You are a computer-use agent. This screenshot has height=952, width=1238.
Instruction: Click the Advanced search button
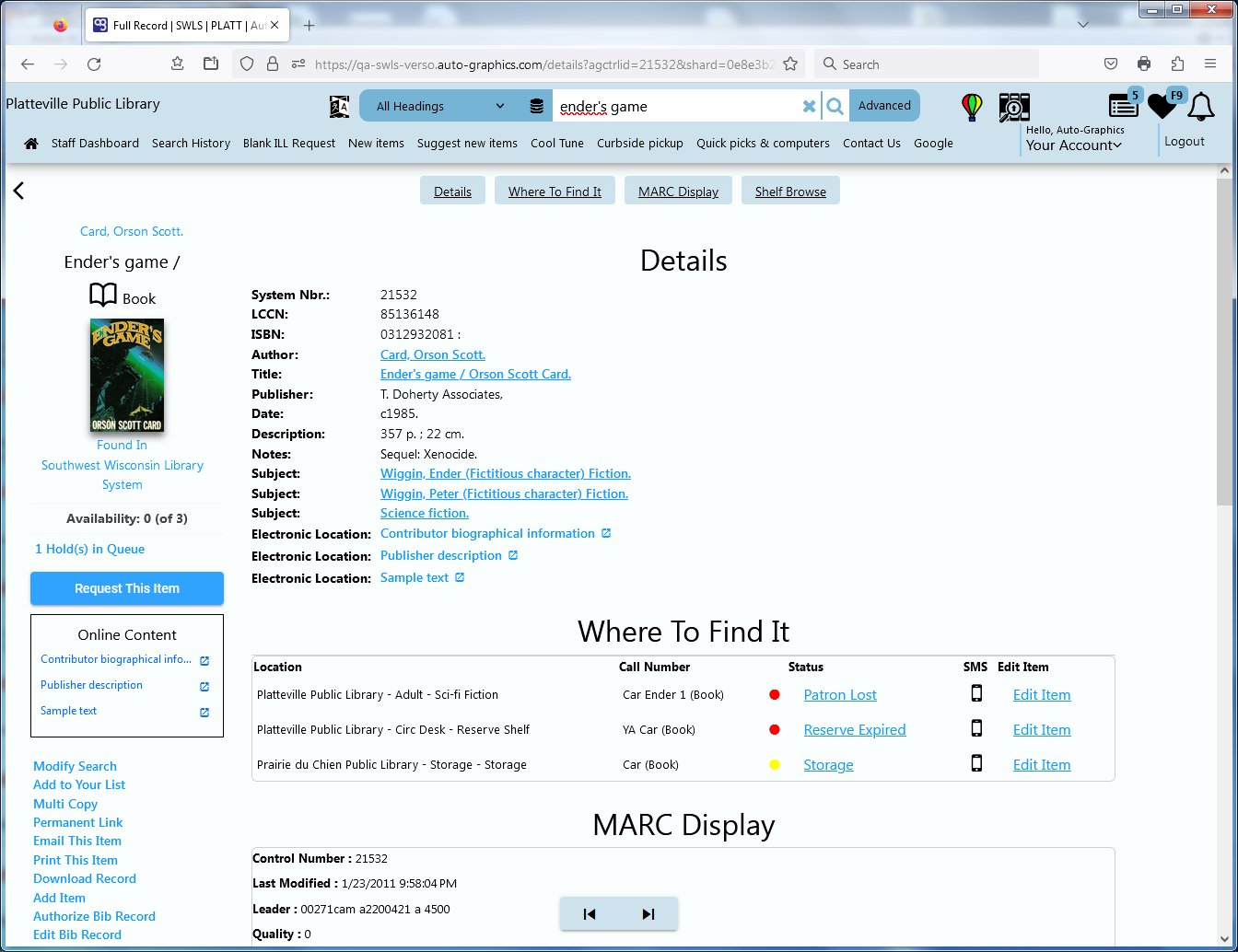(884, 106)
